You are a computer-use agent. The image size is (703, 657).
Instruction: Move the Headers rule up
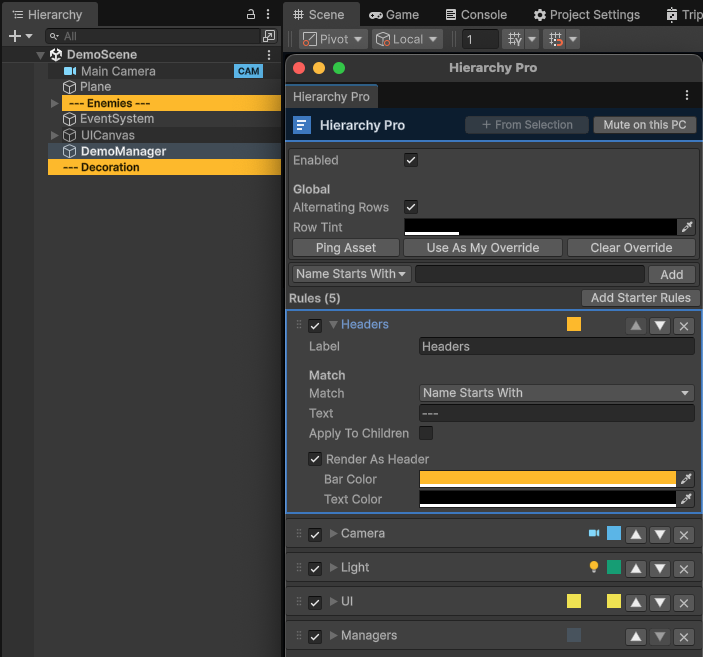636,326
